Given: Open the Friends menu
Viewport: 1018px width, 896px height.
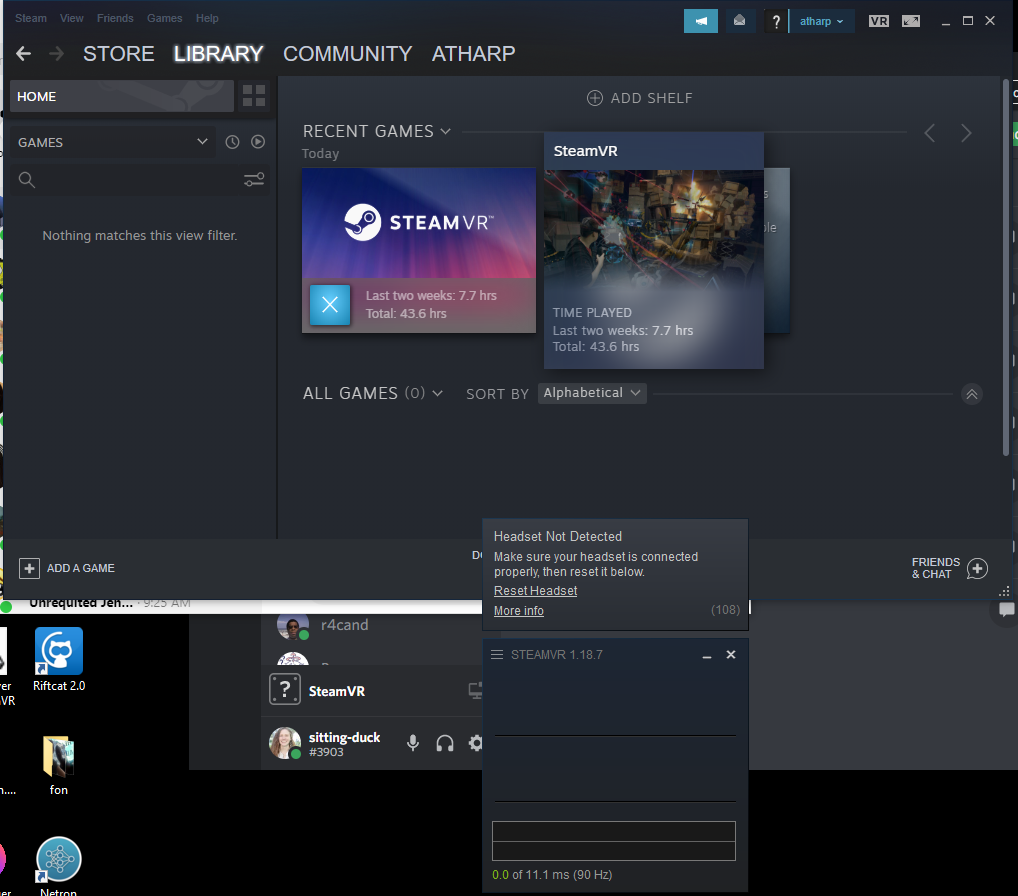Looking at the screenshot, I should 115,17.
